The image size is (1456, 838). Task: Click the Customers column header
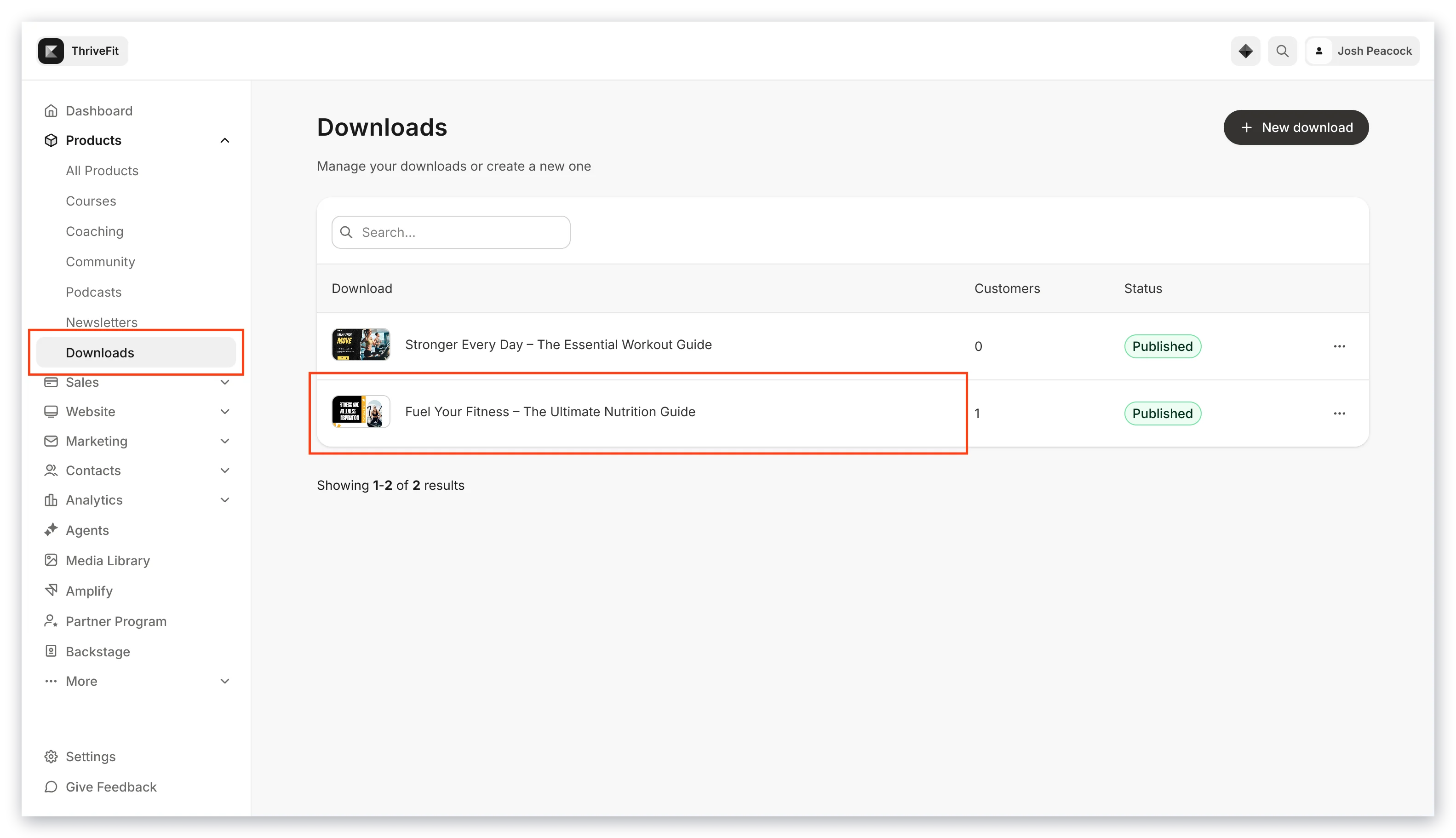pyautogui.click(x=1007, y=288)
